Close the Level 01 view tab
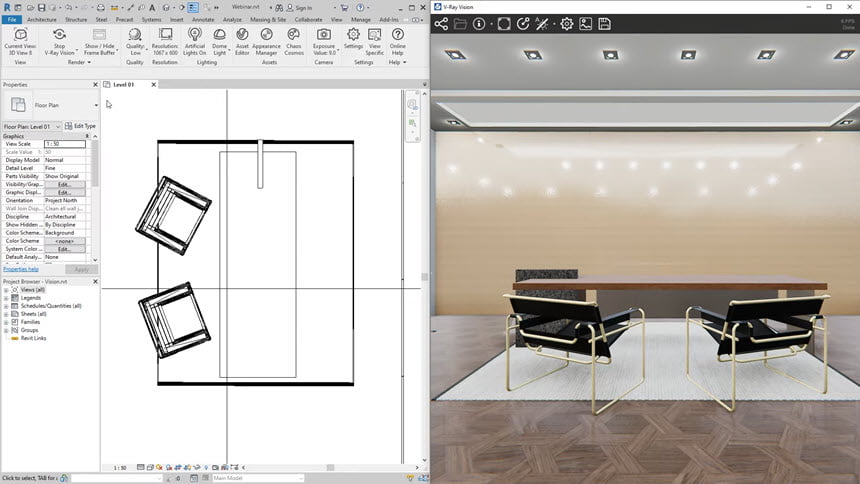The image size is (860, 484). (154, 85)
